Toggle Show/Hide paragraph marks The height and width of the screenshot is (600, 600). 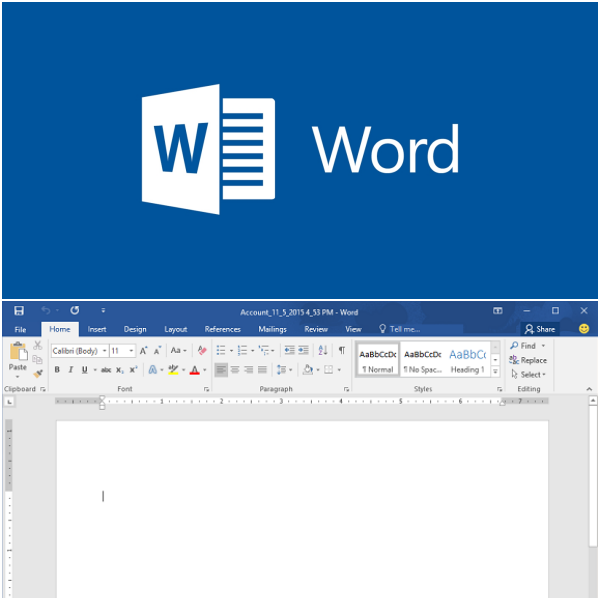point(342,350)
